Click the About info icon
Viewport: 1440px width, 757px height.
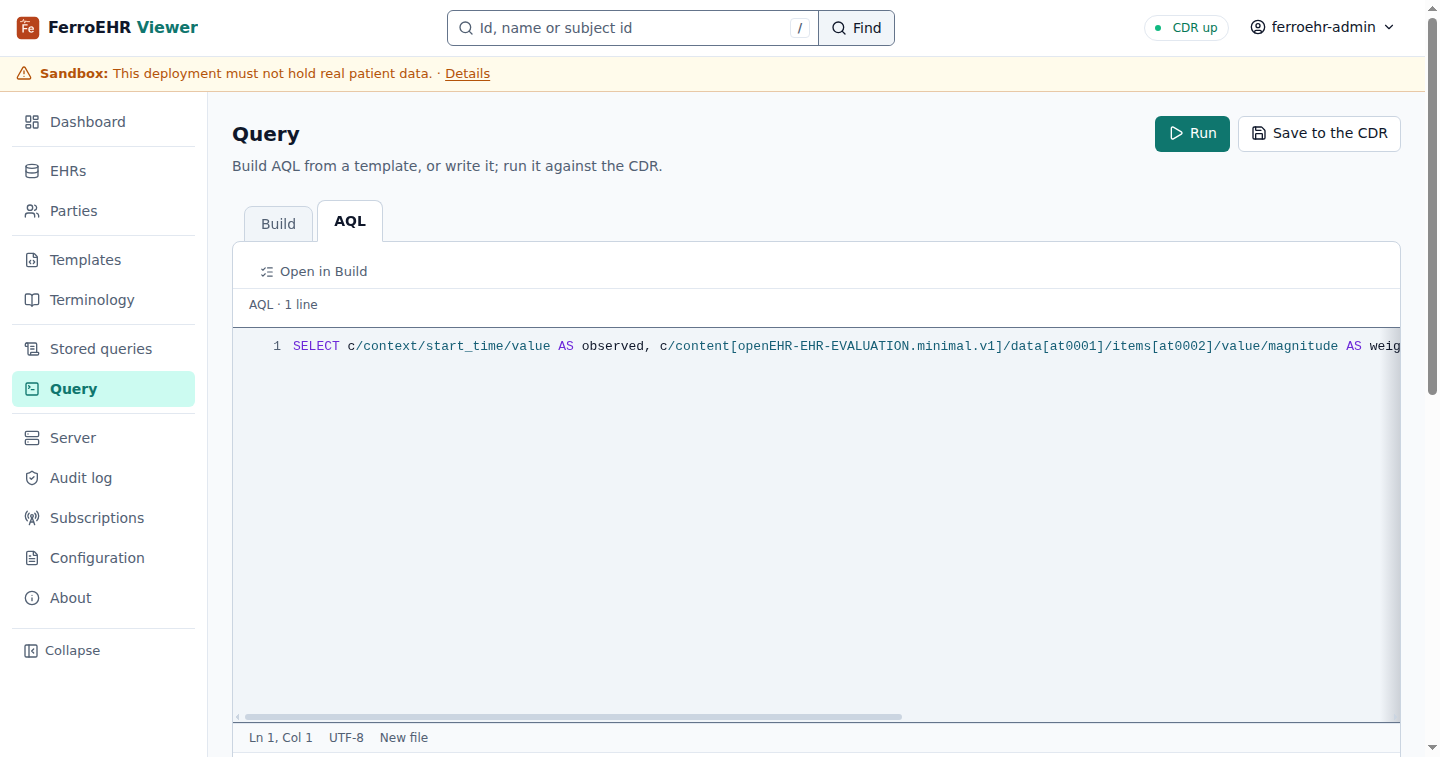pos(32,598)
